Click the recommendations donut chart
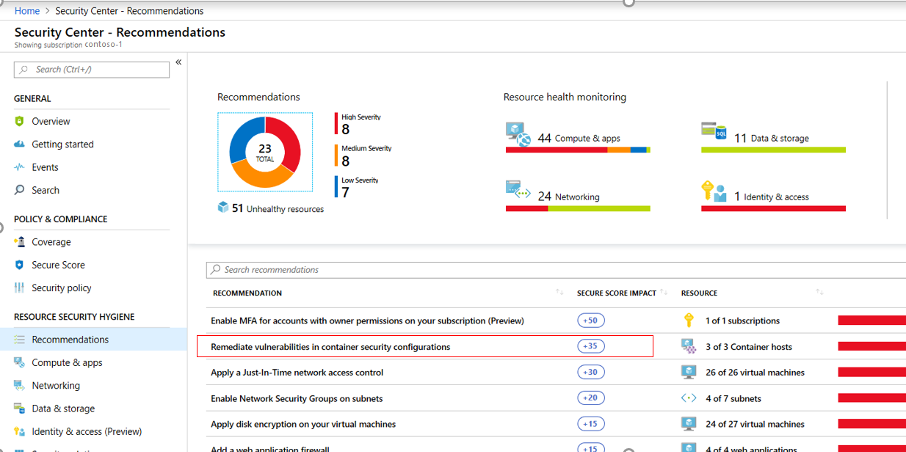This screenshot has height=452, width=906. (x=265, y=152)
